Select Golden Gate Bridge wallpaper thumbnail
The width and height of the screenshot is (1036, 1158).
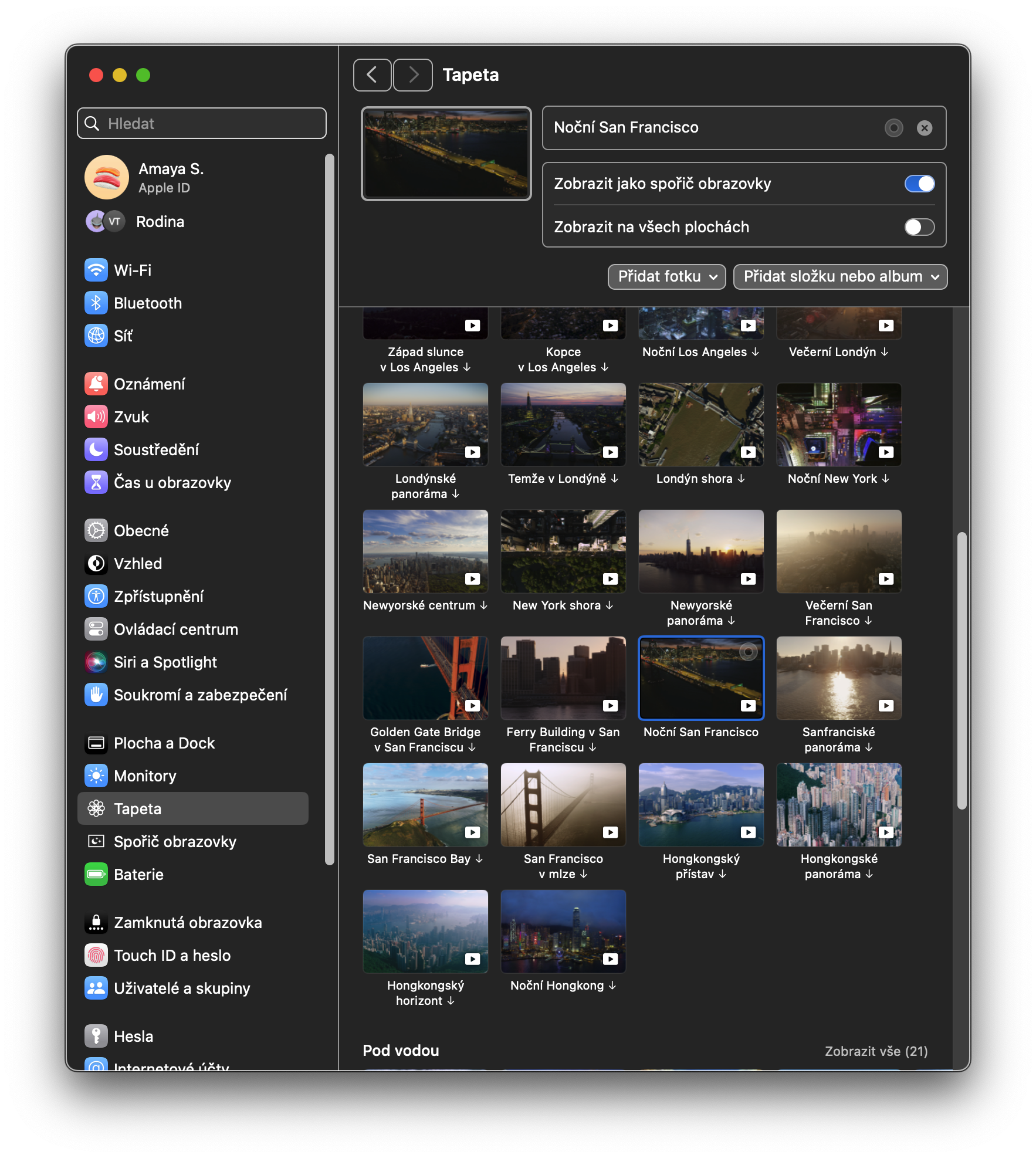425,678
